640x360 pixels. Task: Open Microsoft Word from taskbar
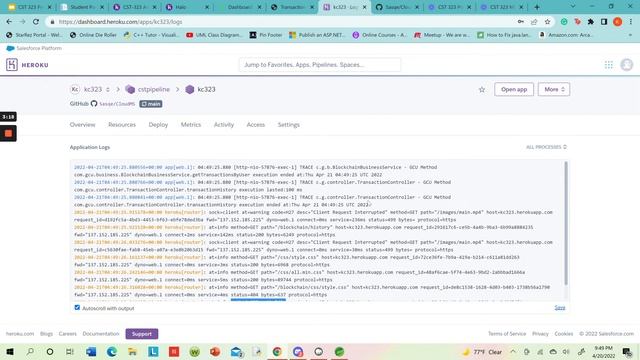click(91, 351)
